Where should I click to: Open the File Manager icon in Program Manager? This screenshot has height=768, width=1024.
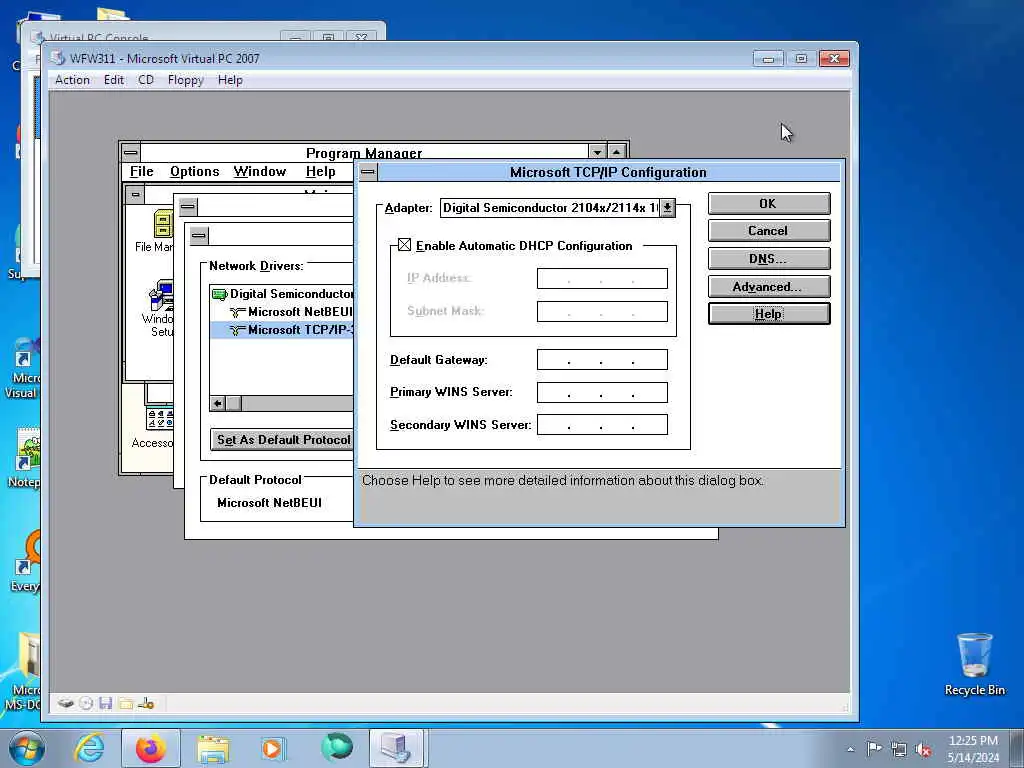pos(163,224)
